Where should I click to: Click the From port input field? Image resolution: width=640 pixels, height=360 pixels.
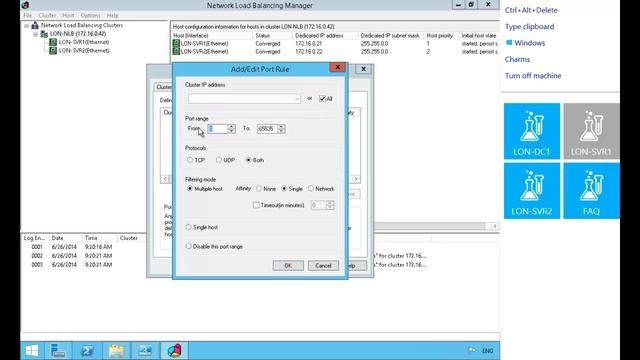[218, 129]
